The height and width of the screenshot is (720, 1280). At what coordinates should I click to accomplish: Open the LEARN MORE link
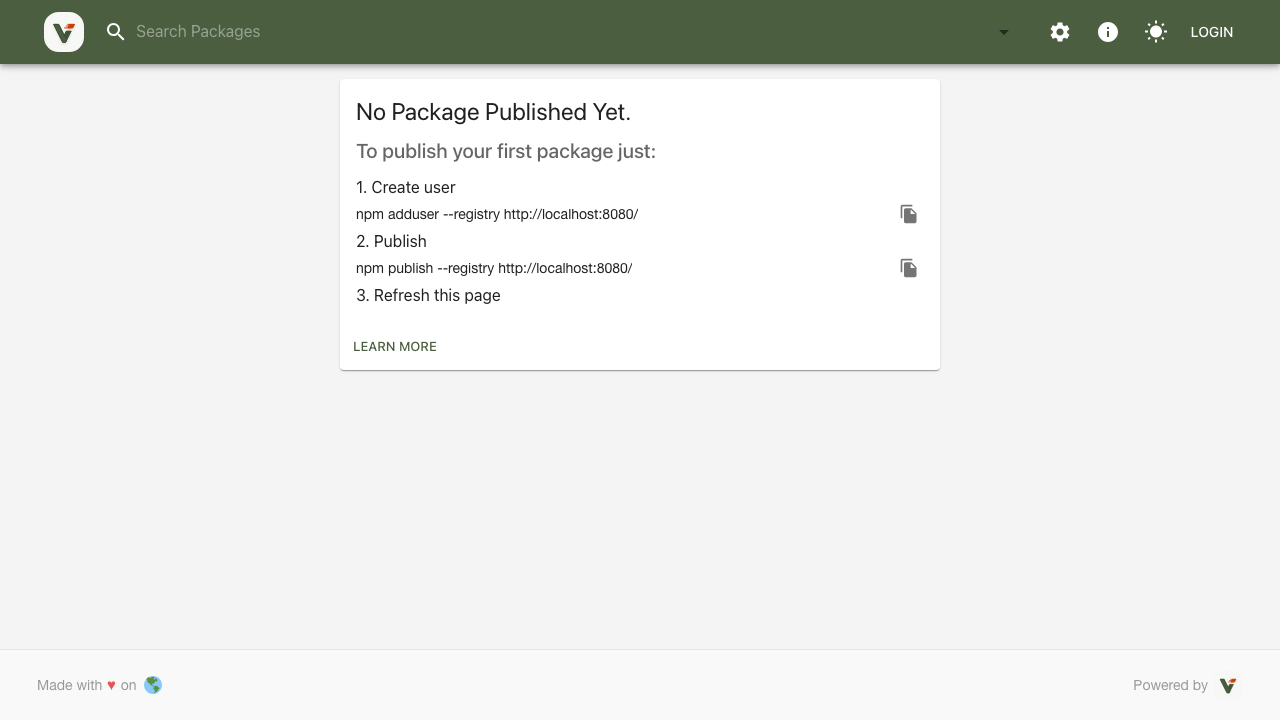click(395, 346)
